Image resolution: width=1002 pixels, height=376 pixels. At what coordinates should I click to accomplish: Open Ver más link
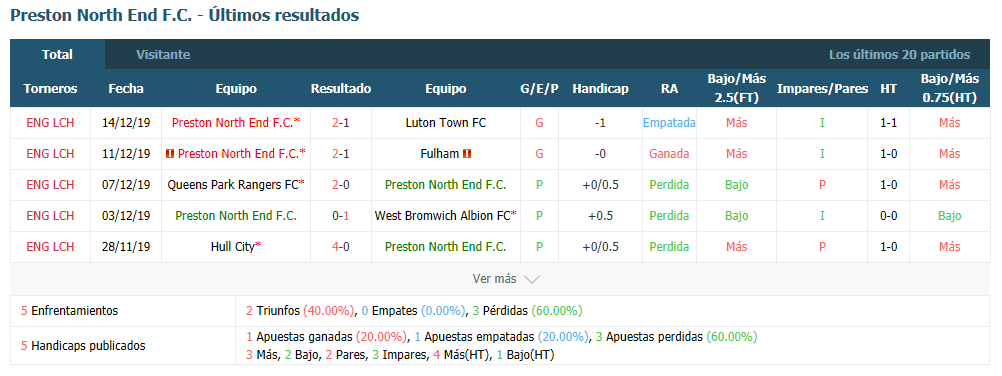[494, 279]
